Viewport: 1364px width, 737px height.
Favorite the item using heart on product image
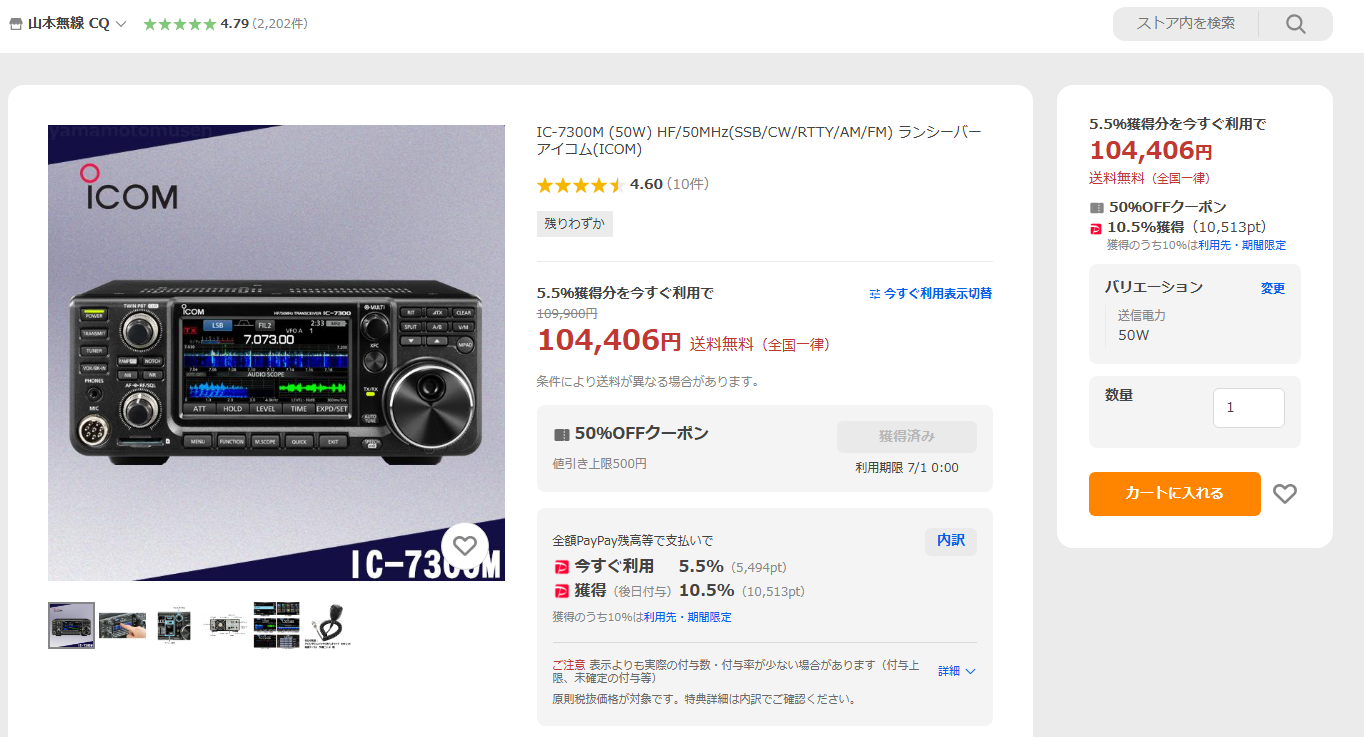click(464, 546)
